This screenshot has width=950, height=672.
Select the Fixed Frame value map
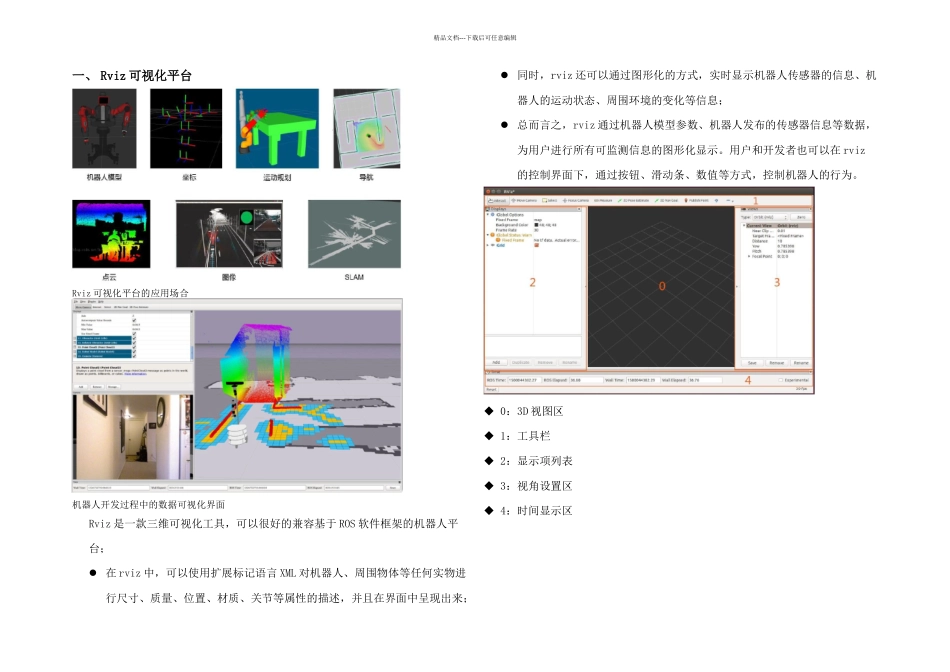538,219
